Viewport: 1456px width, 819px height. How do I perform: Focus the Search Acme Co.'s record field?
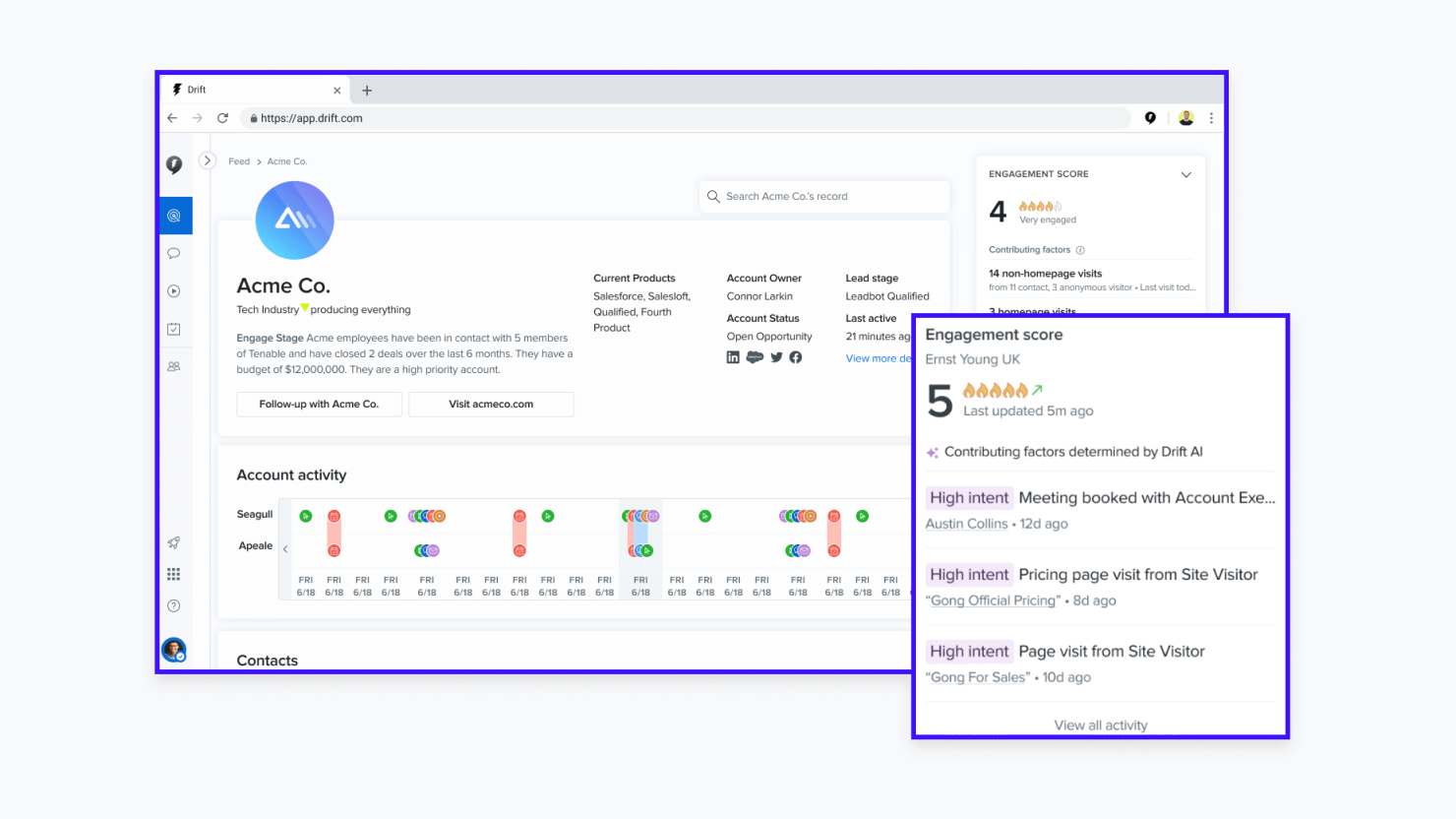824,197
